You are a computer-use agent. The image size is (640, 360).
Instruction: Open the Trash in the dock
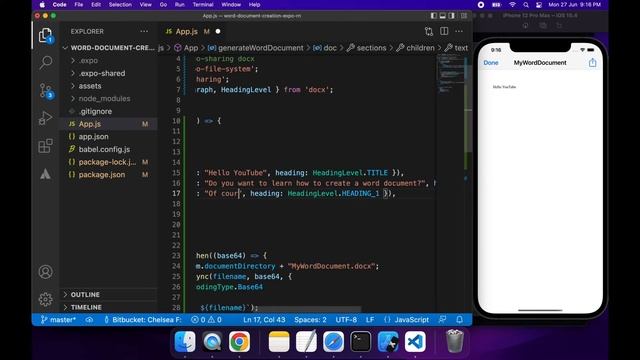coord(455,341)
